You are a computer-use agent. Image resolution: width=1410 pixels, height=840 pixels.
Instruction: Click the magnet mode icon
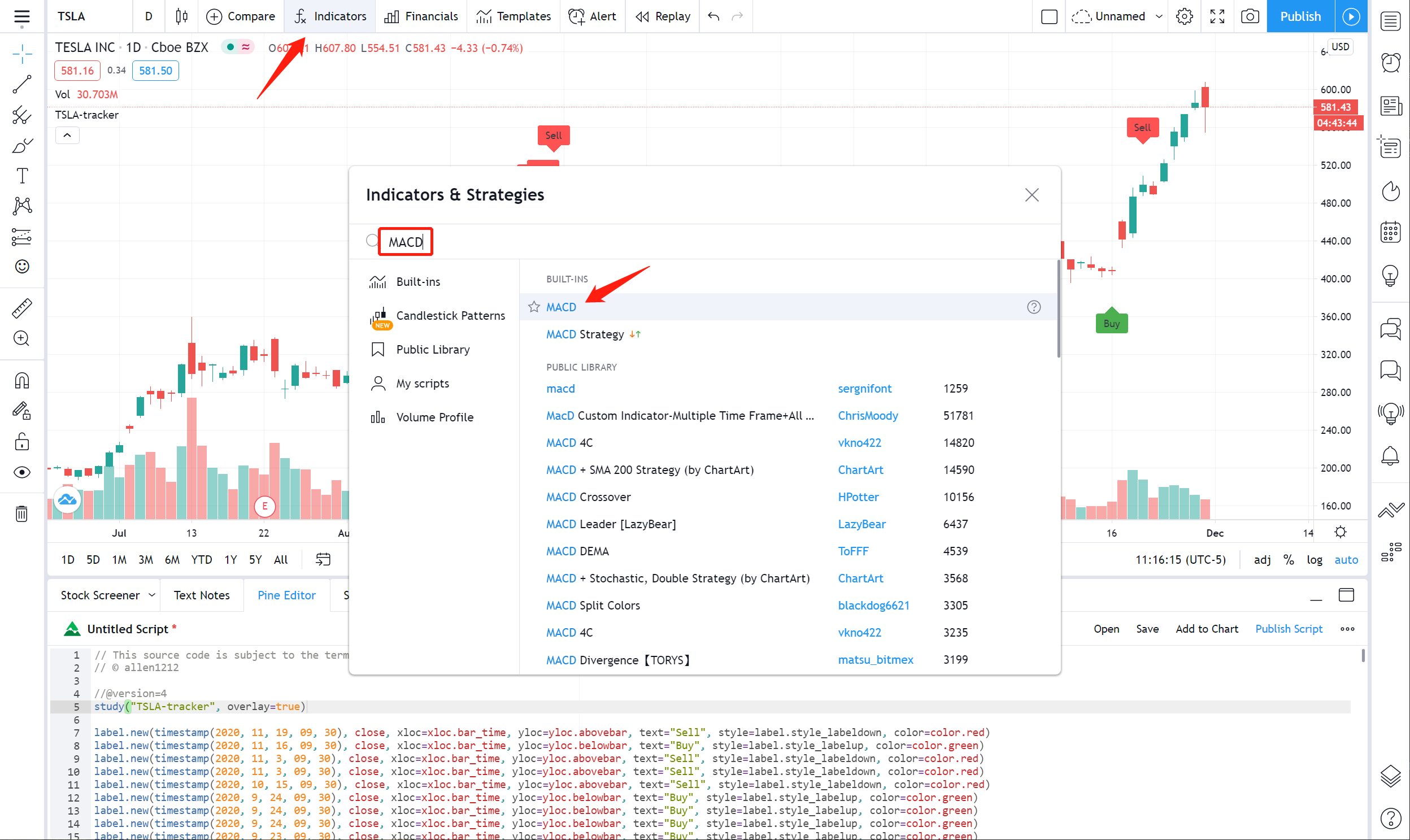(21, 380)
